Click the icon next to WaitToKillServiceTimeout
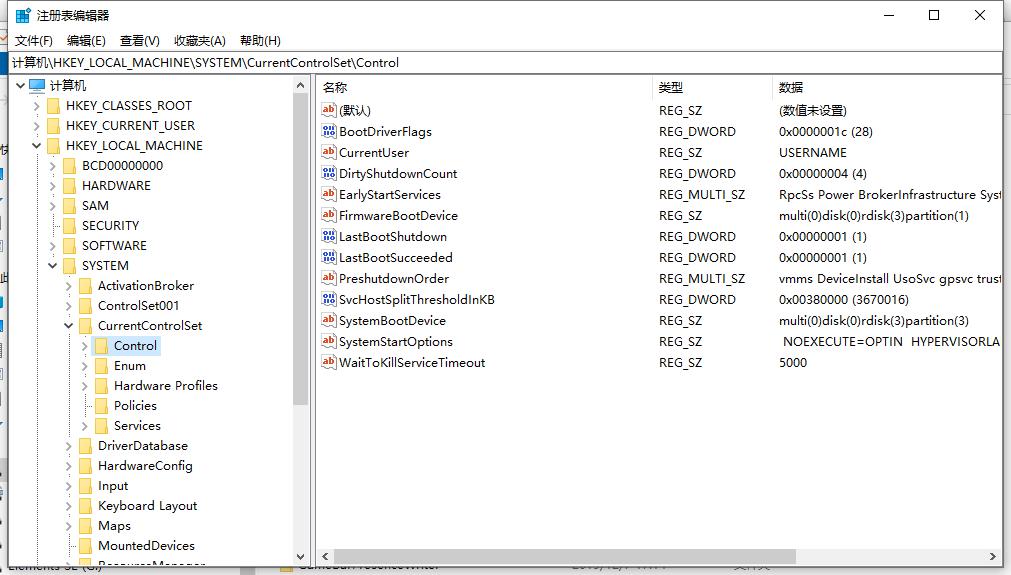1011x575 pixels. tap(329, 362)
